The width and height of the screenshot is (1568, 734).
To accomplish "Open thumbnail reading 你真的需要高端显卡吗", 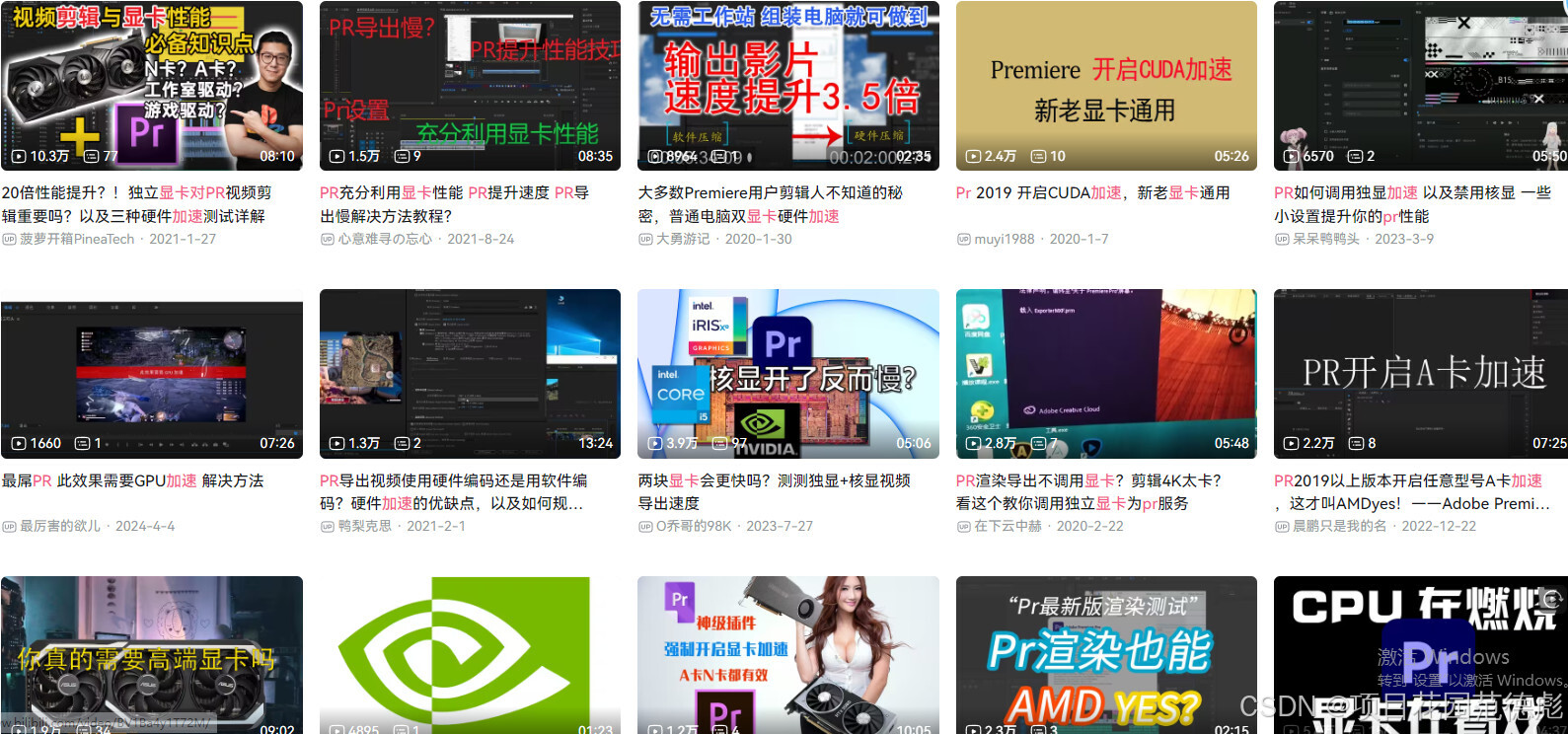I will 152,655.
